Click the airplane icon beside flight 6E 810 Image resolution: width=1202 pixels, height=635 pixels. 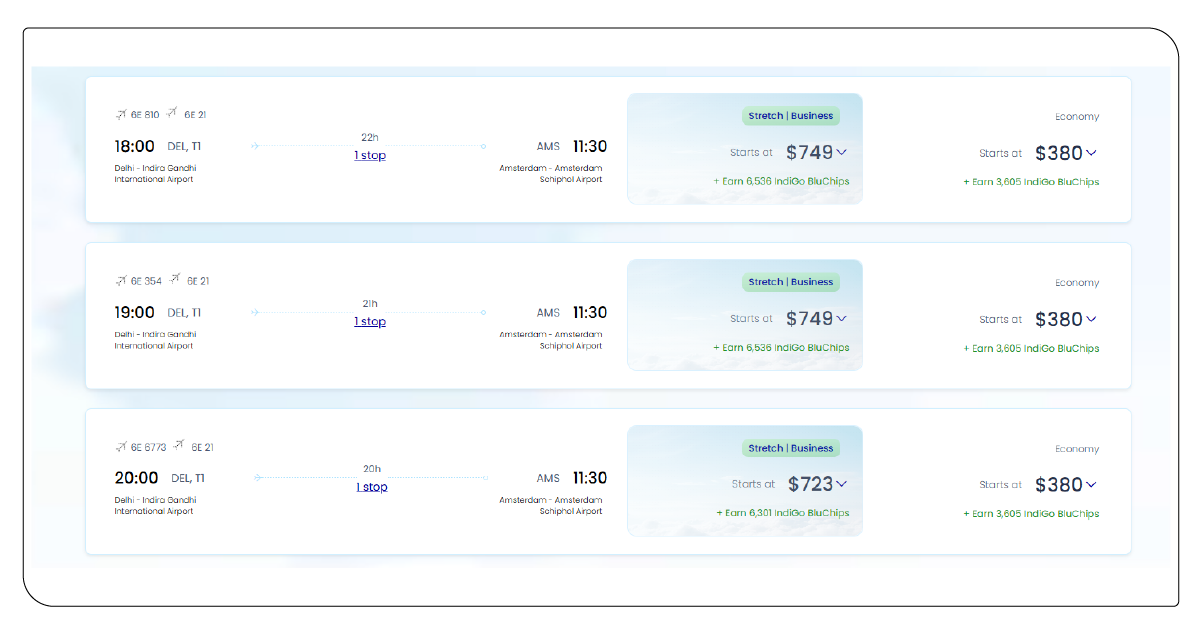pos(120,114)
